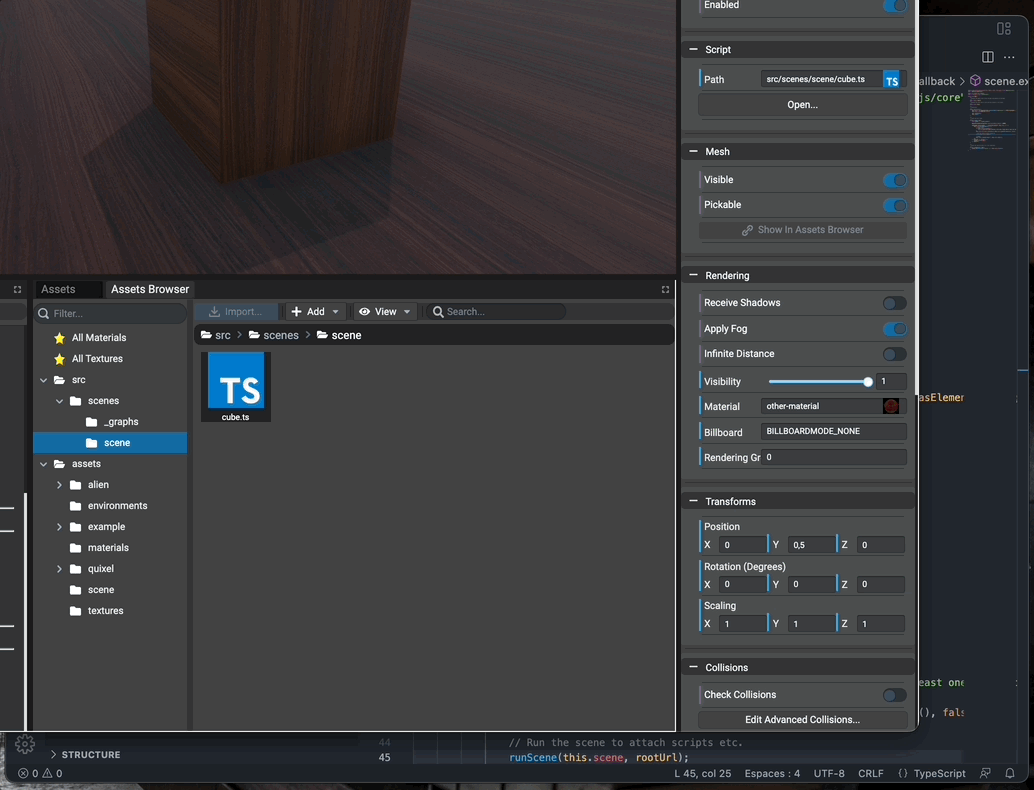Click the textures folder icon
This screenshot has width=1034, height=790.
(76, 611)
